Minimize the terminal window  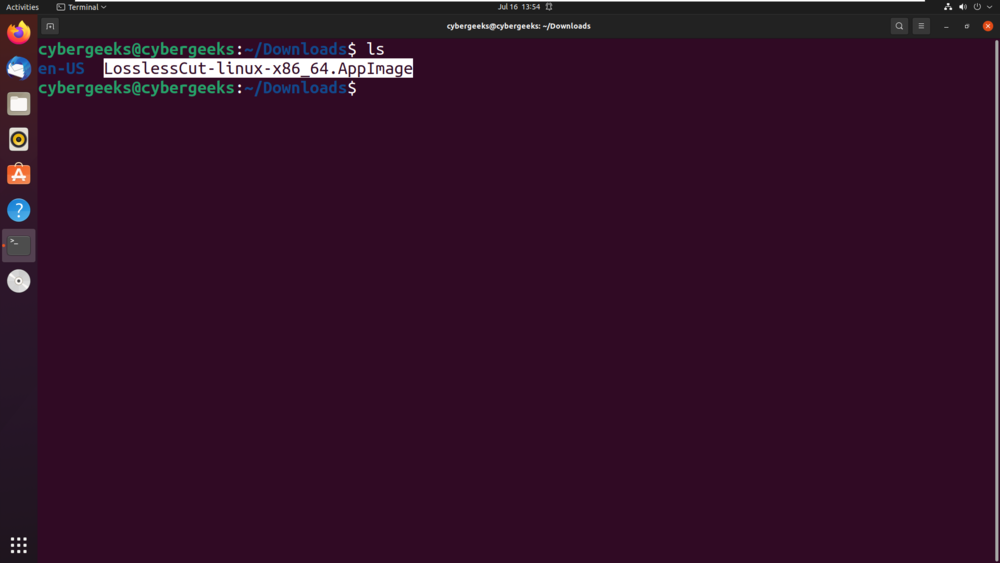(946, 26)
